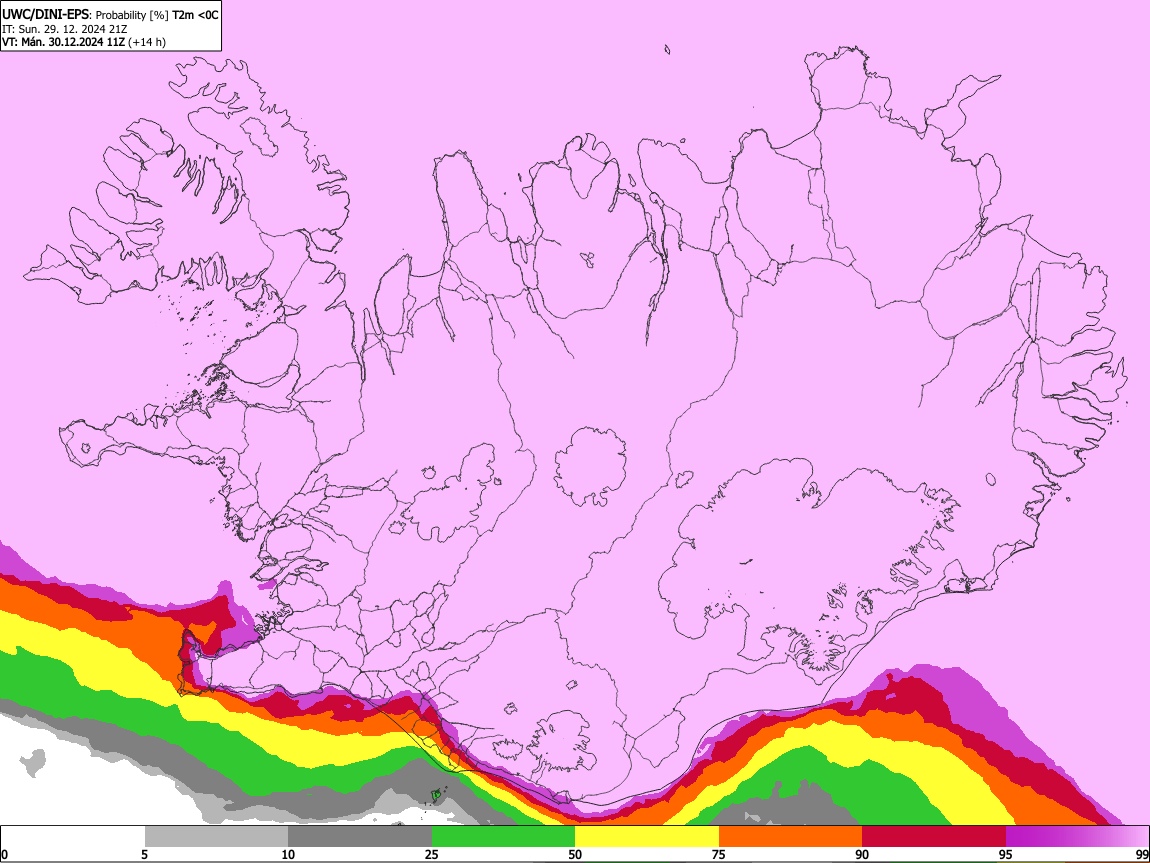Click the legend label '75'
The image size is (1150, 863).
[719, 855]
